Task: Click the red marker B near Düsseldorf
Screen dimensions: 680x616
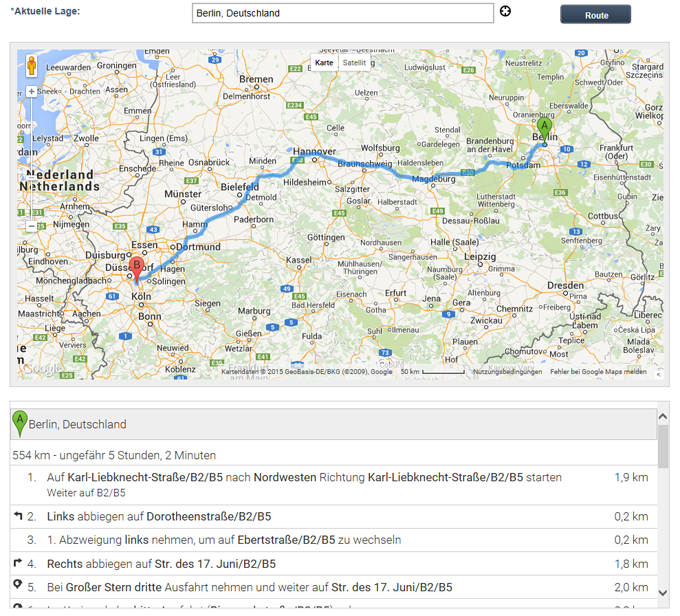Action: (x=137, y=269)
